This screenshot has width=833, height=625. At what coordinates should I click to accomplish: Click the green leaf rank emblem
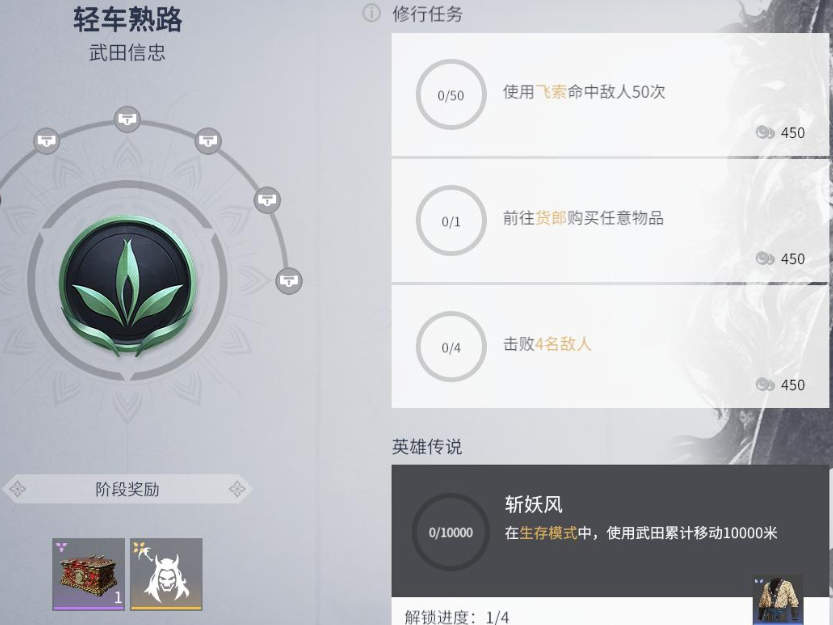128,285
